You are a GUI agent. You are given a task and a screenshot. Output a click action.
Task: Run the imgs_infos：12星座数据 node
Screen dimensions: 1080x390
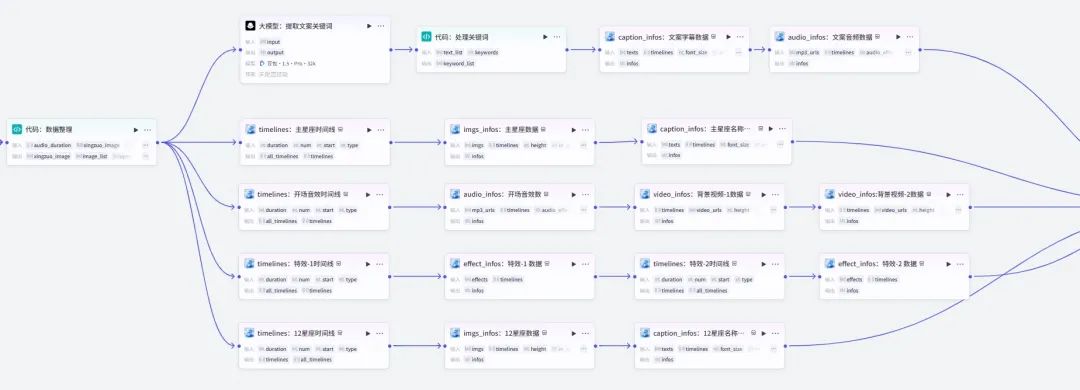tap(574, 333)
